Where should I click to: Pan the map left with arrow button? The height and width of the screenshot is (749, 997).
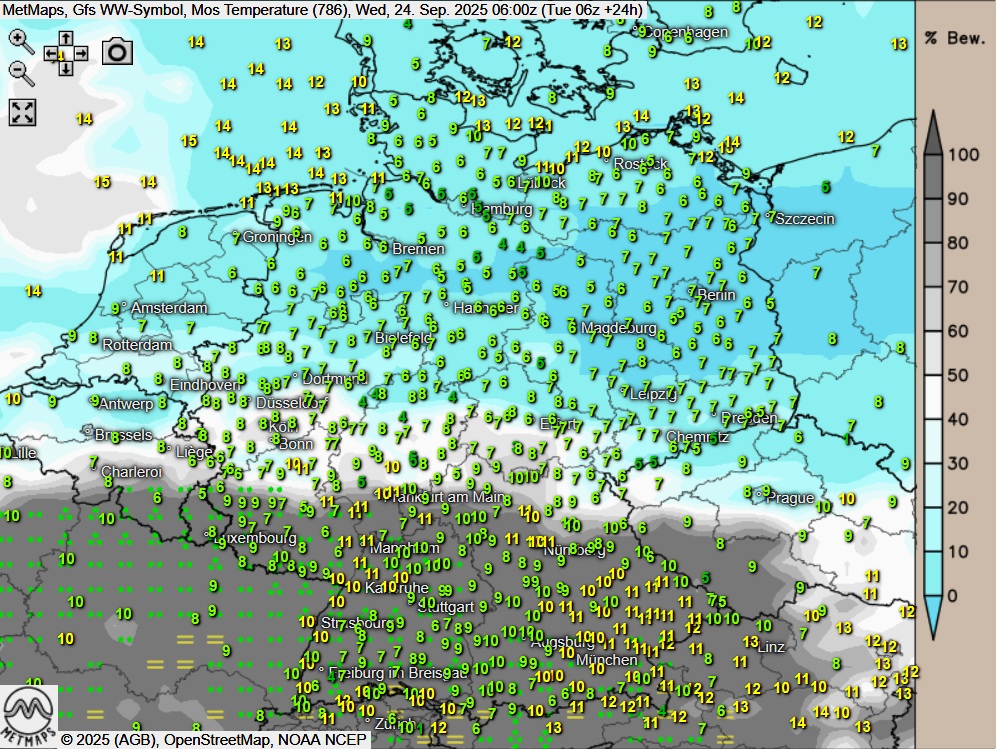[51, 54]
